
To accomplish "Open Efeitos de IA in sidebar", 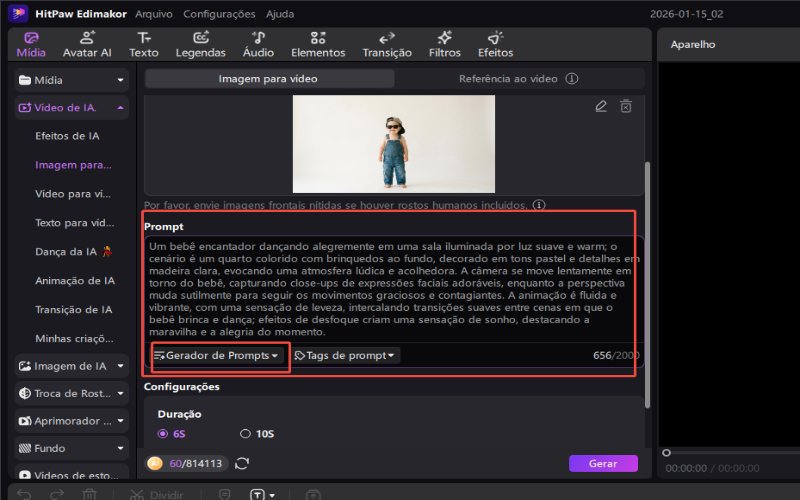I will 67,136.
